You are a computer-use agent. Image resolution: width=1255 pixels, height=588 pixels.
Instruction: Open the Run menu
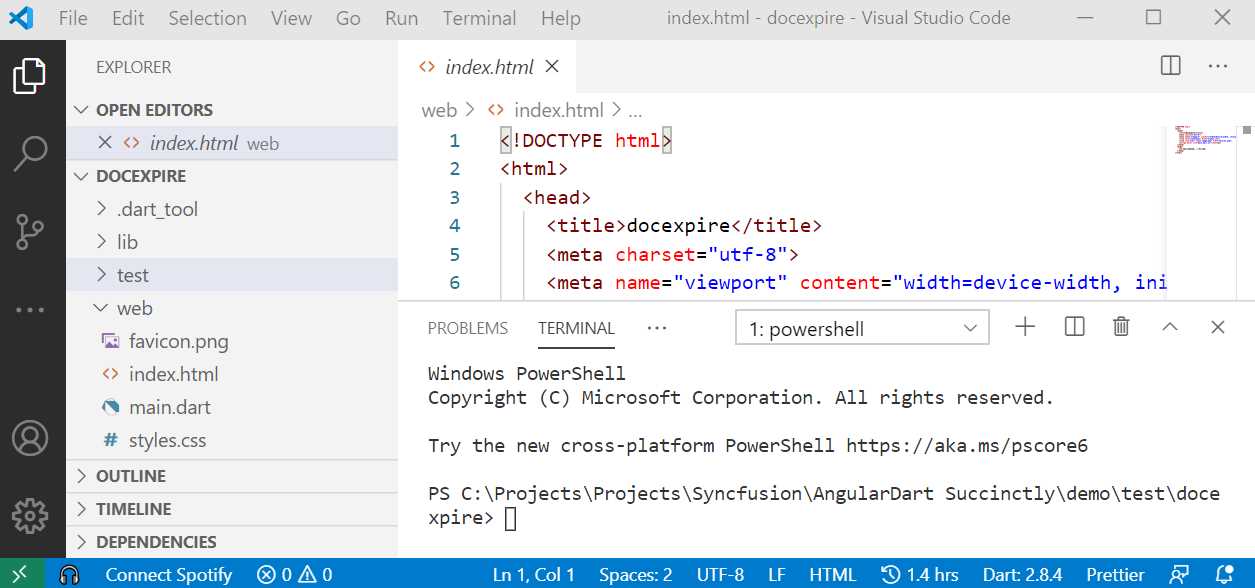coord(400,18)
